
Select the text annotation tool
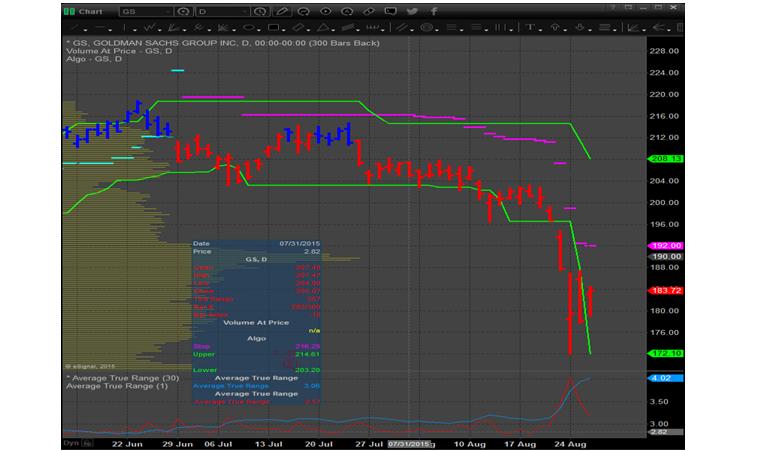[531, 27]
